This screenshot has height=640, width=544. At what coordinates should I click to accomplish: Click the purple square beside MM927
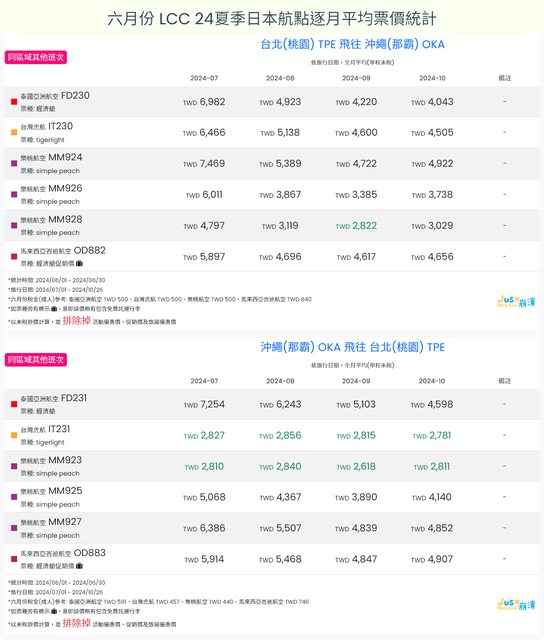pyautogui.click(x=14, y=528)
